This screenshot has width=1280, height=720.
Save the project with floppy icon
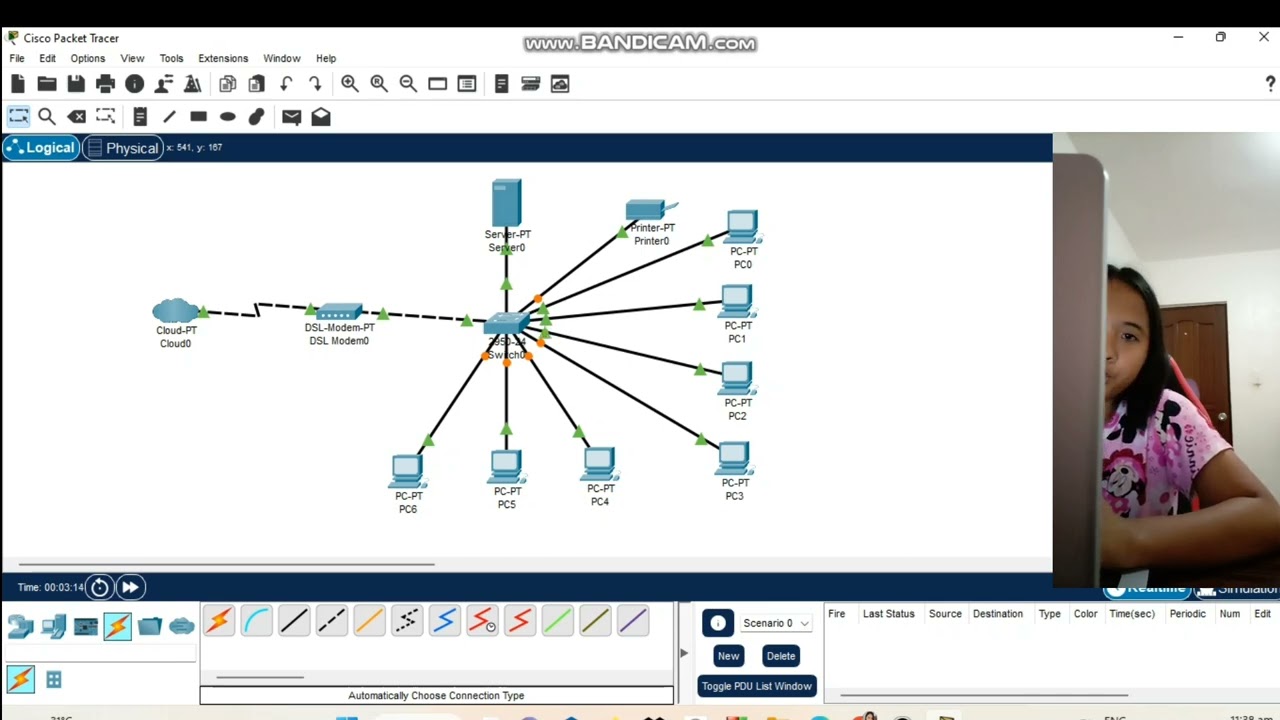click(x=76, y=84)
